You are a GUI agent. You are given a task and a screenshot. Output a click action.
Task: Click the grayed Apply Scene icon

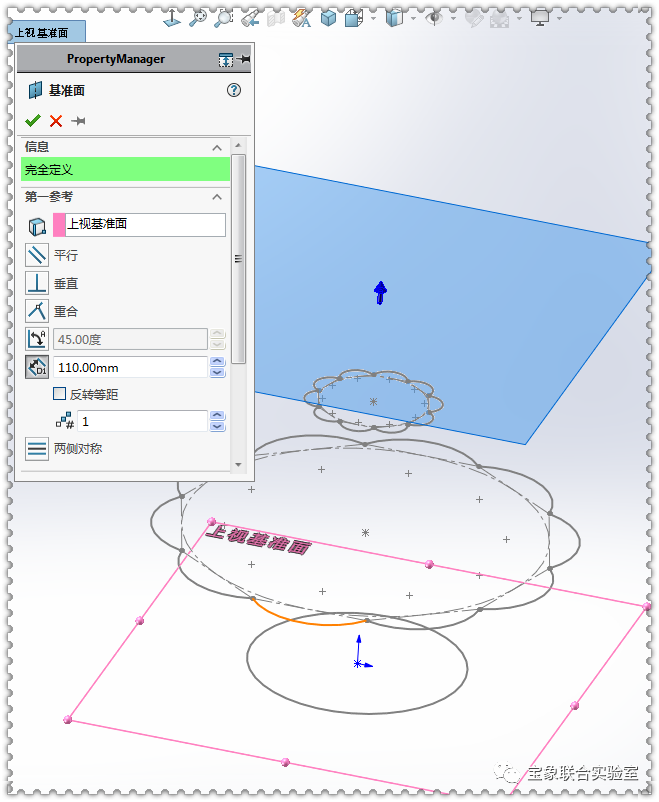[500, 19]
